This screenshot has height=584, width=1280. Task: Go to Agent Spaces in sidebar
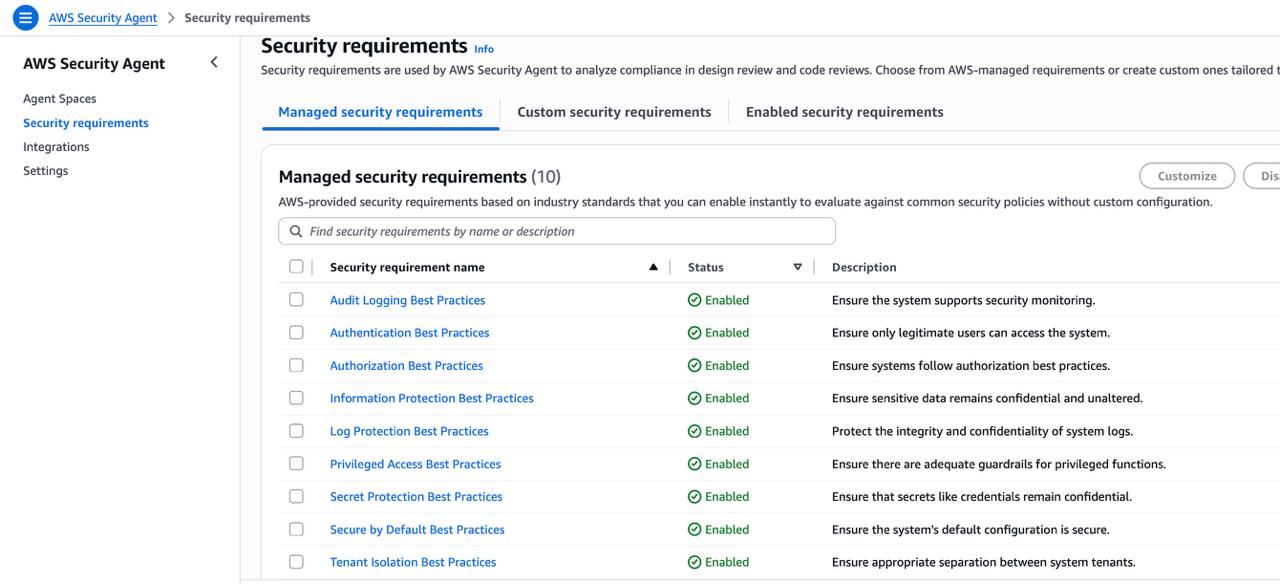60,99
